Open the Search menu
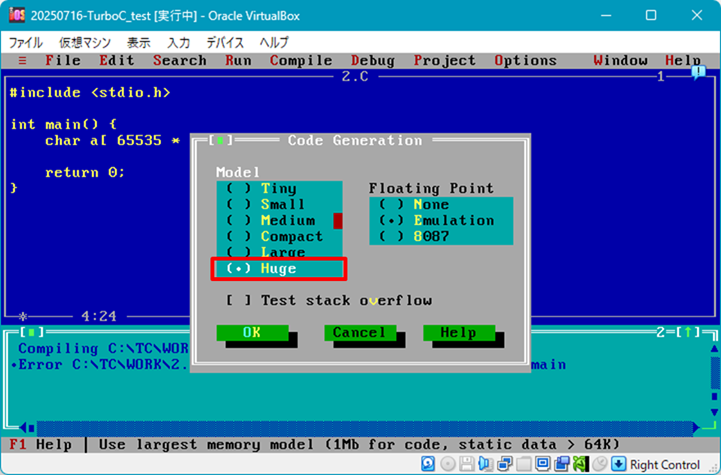721x475 pixels. [180, 60]
